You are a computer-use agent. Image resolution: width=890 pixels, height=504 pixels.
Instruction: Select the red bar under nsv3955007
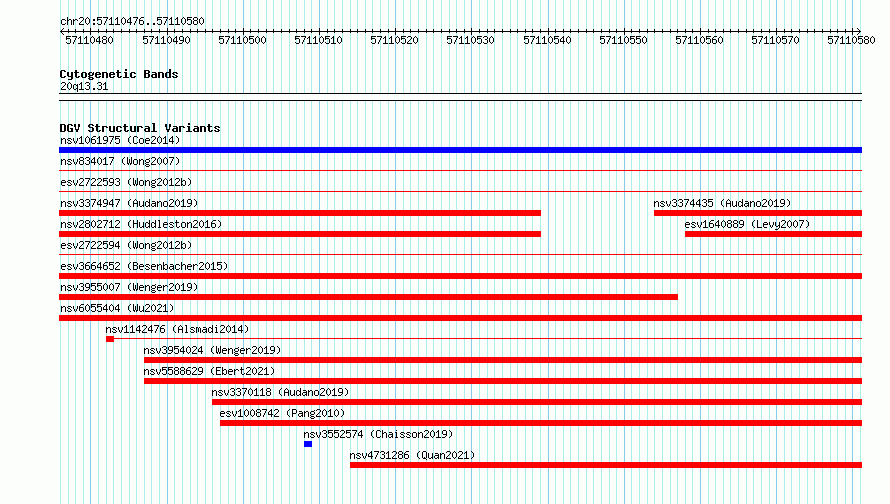pos(368,297)
